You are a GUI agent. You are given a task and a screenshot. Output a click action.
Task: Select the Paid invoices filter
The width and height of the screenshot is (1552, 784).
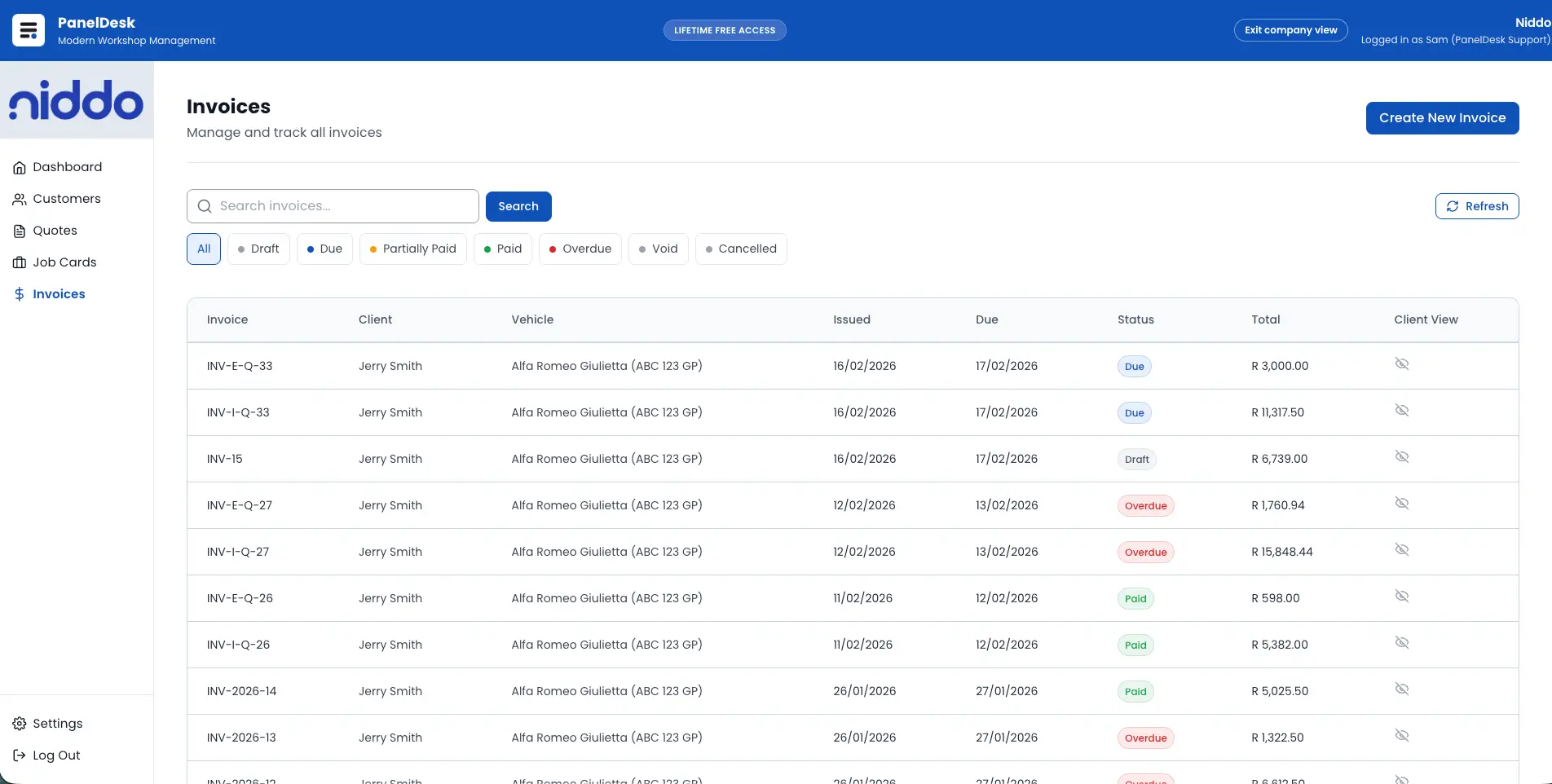click(x=502, y=249)
